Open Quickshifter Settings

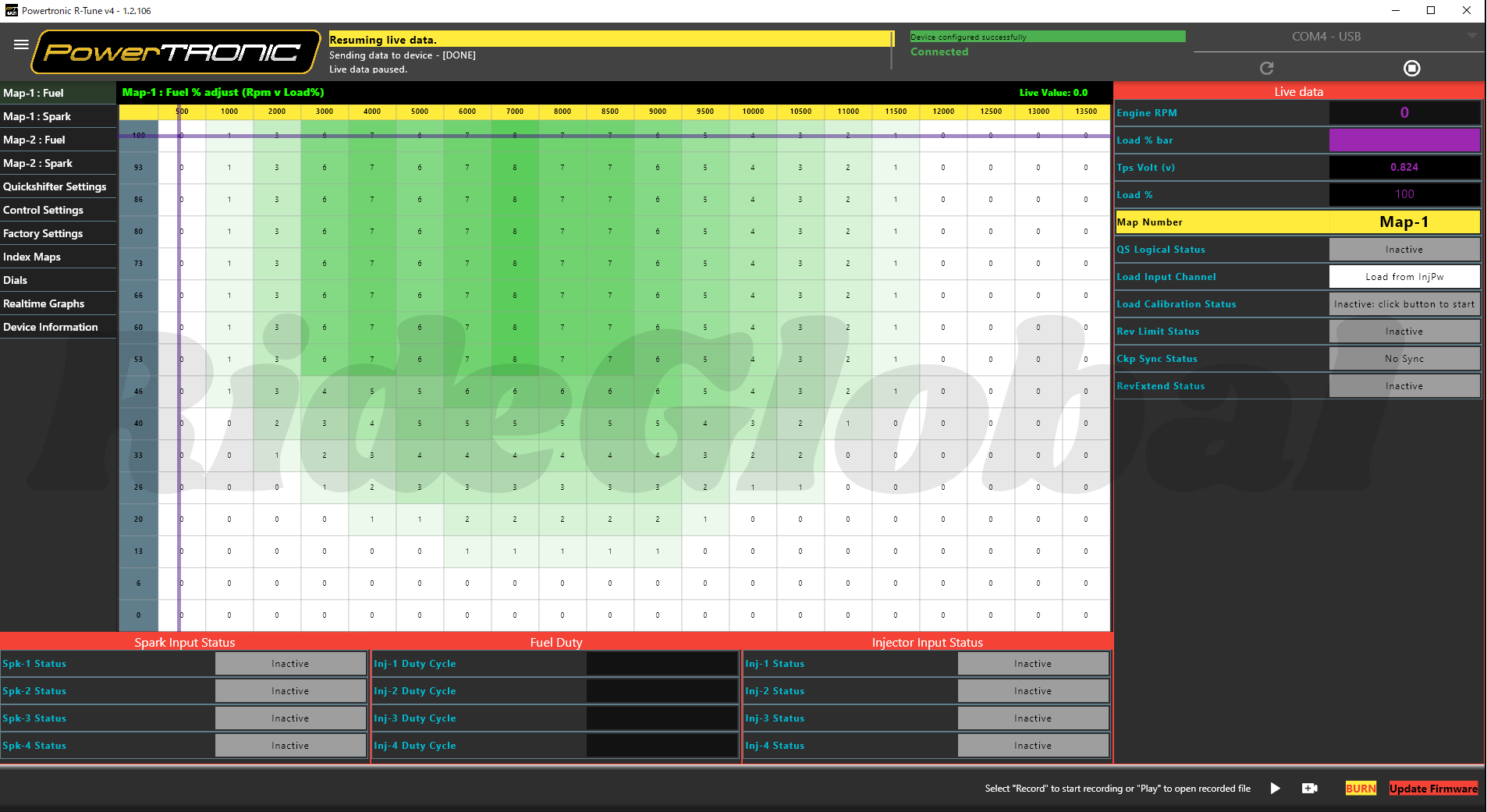pos(55,186)
